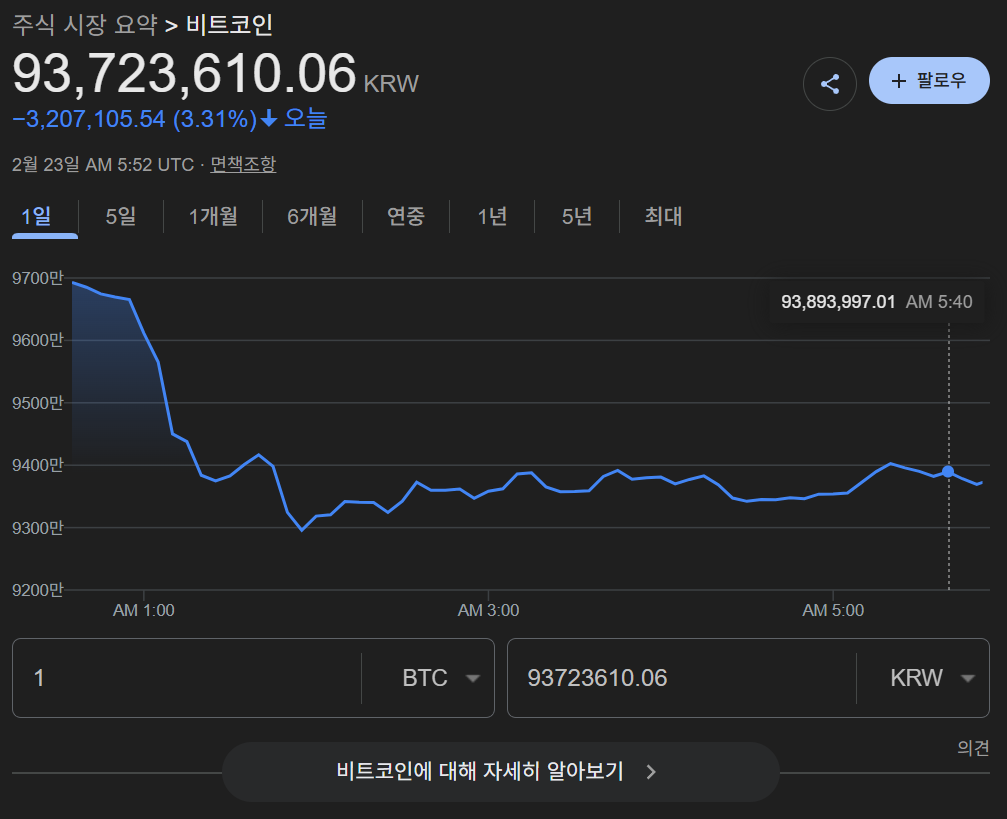The image size is (1007, 819).
Task: Click the blue chart marker at AM 5:40
Action: pos(949,471)
